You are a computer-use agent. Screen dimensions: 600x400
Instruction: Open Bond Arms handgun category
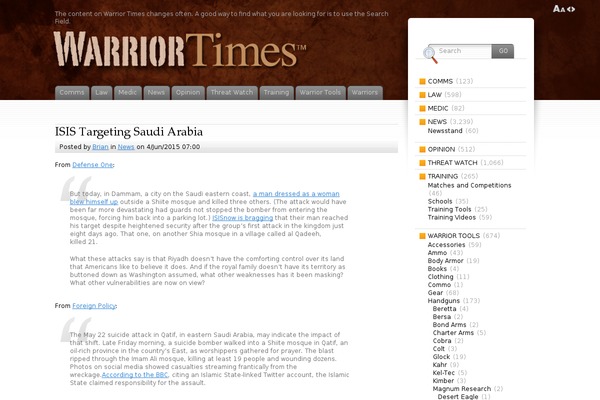pos(450,325)
